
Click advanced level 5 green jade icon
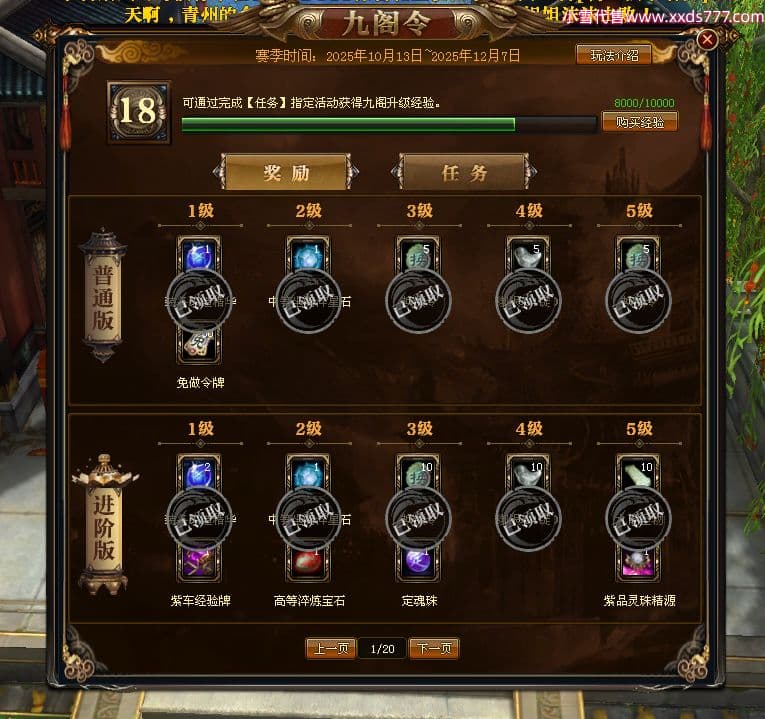(638, 475)
